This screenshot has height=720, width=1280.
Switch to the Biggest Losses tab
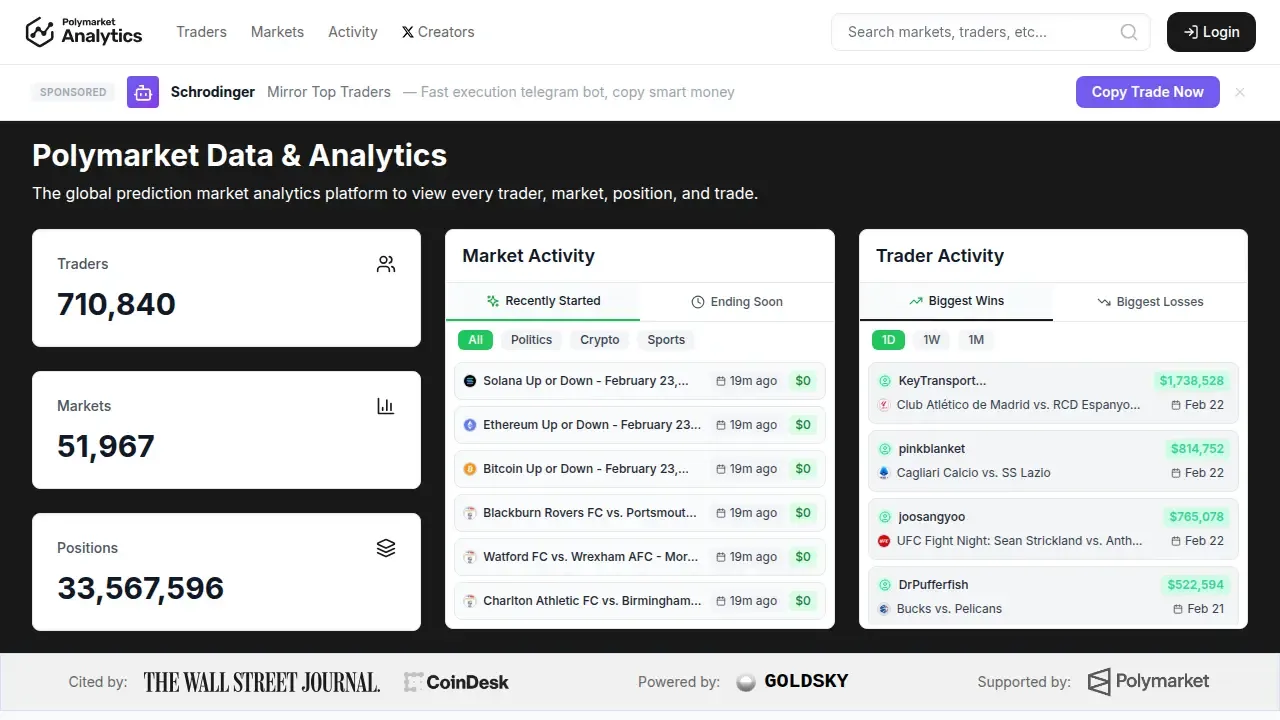[x=1150, y=302]
